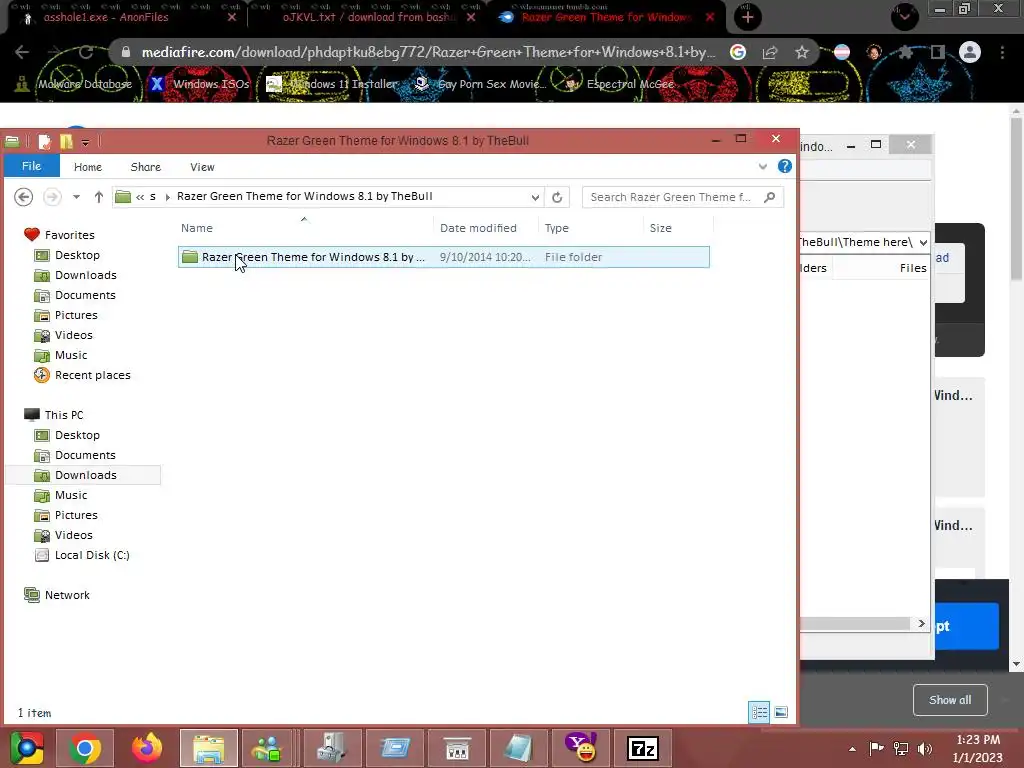Switch to the Share ribbon tab
Viewport: 1024px width, 768px height.
pos(146,167)
